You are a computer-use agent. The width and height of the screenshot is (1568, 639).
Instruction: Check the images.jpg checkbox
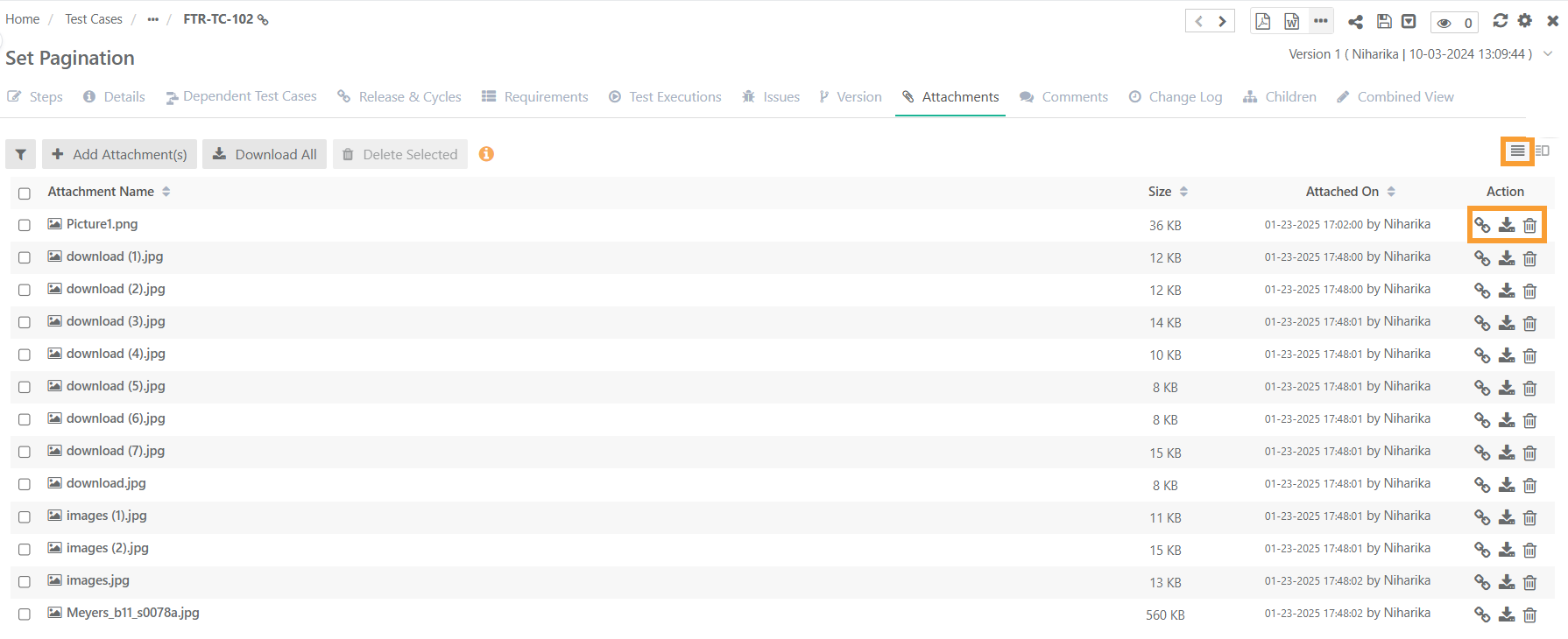(25, 581)
